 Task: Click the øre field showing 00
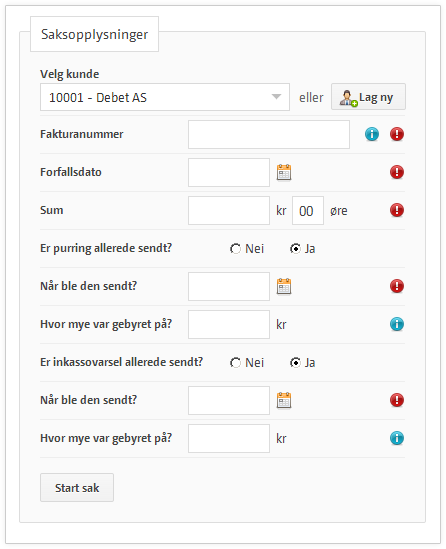coord(308,210)
